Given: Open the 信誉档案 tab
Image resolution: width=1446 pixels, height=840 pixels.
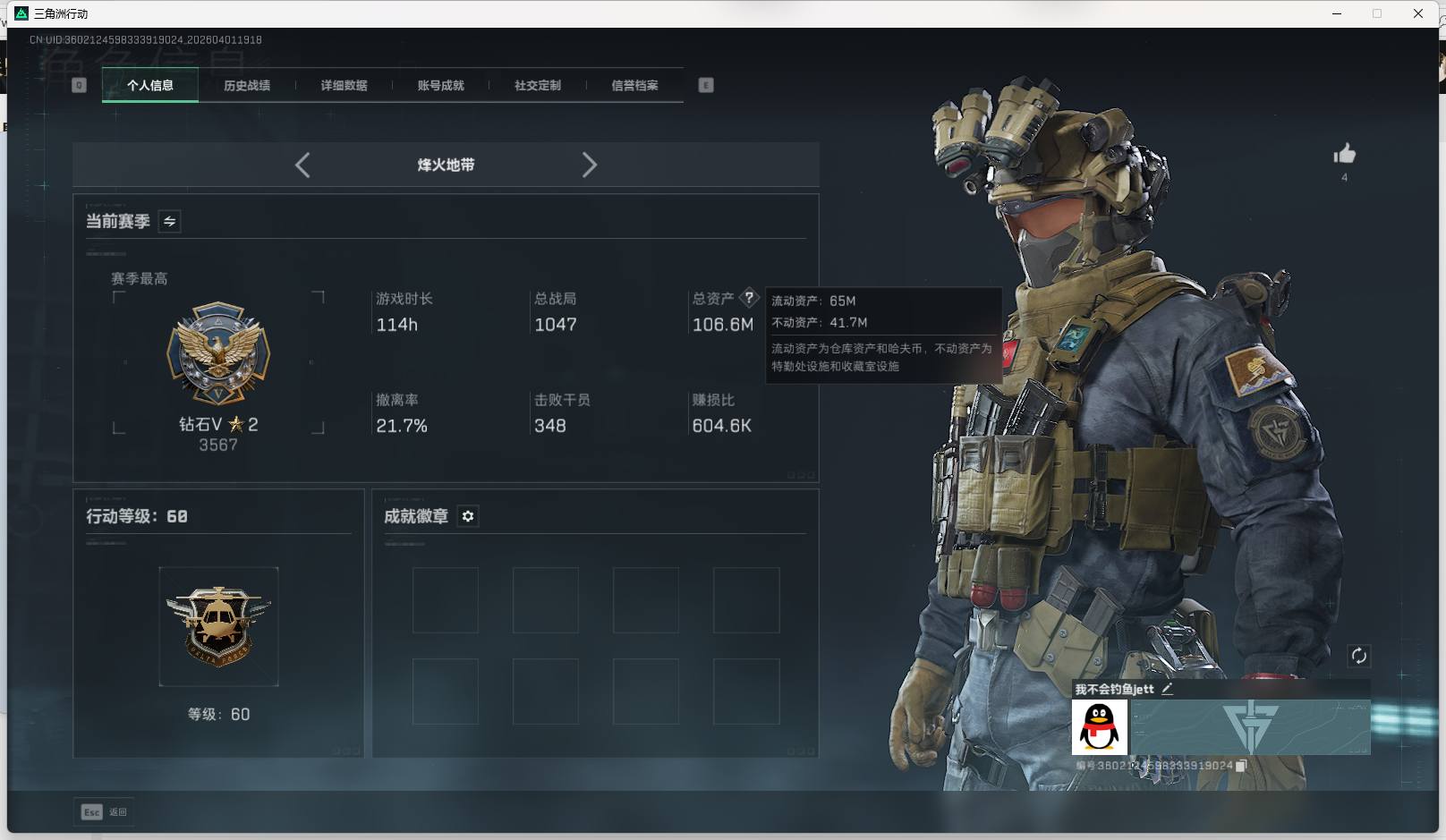Looking at the screenshot, I should pos(634,85).
